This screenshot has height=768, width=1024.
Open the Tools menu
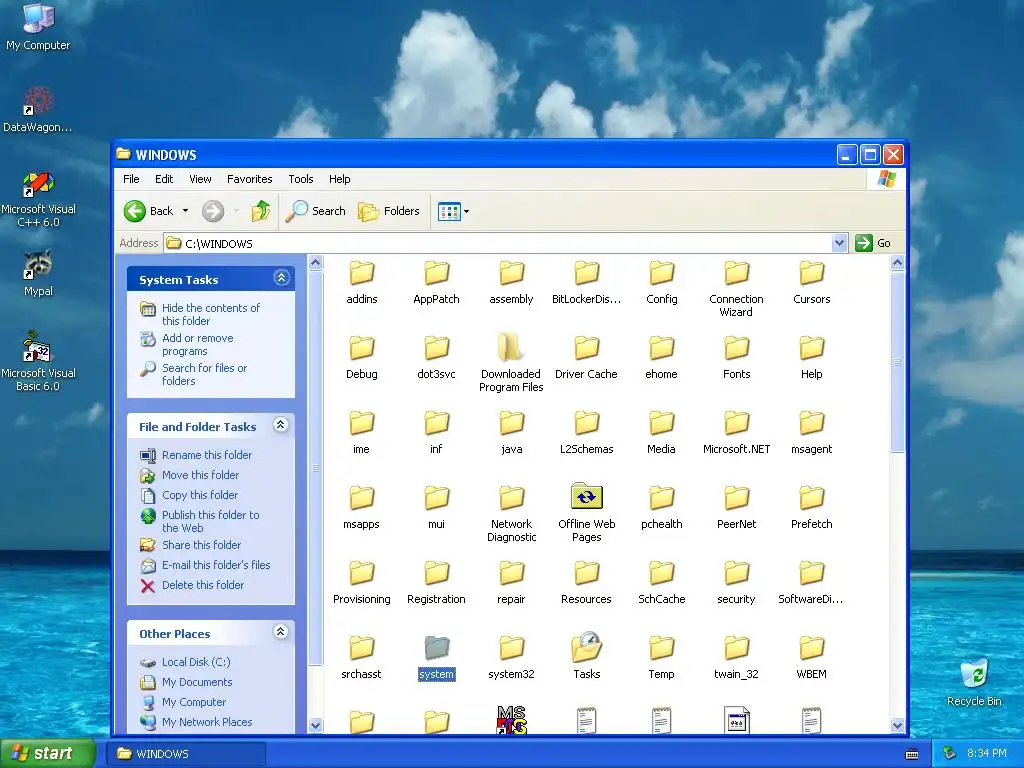coord(301,179)
